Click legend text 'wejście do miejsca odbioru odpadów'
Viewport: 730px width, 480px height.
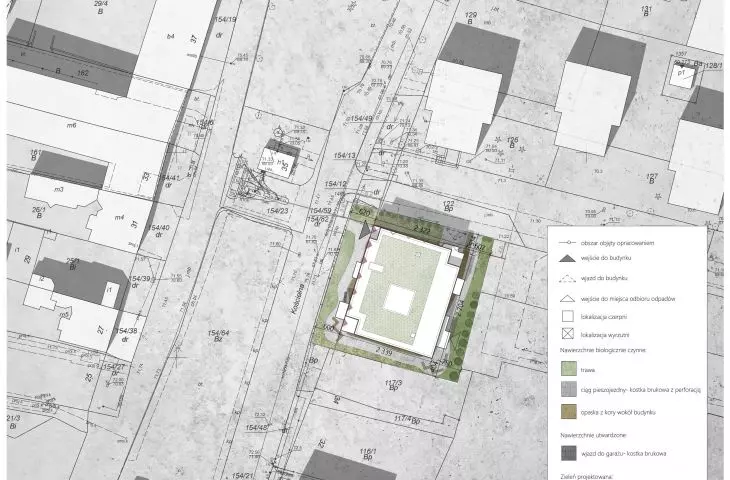tap(628, 299)
